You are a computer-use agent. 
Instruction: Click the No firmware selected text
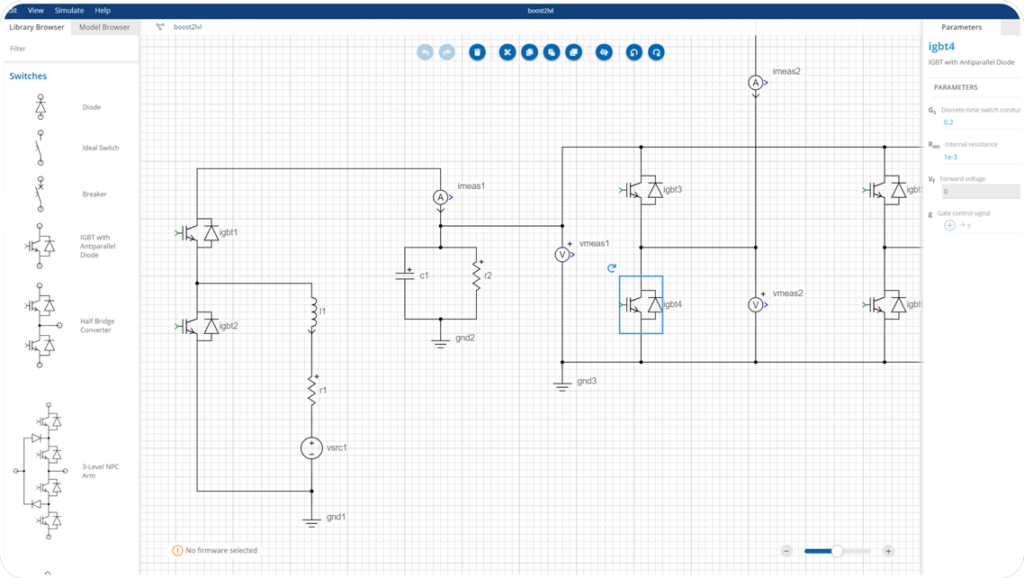click(221, 551)
